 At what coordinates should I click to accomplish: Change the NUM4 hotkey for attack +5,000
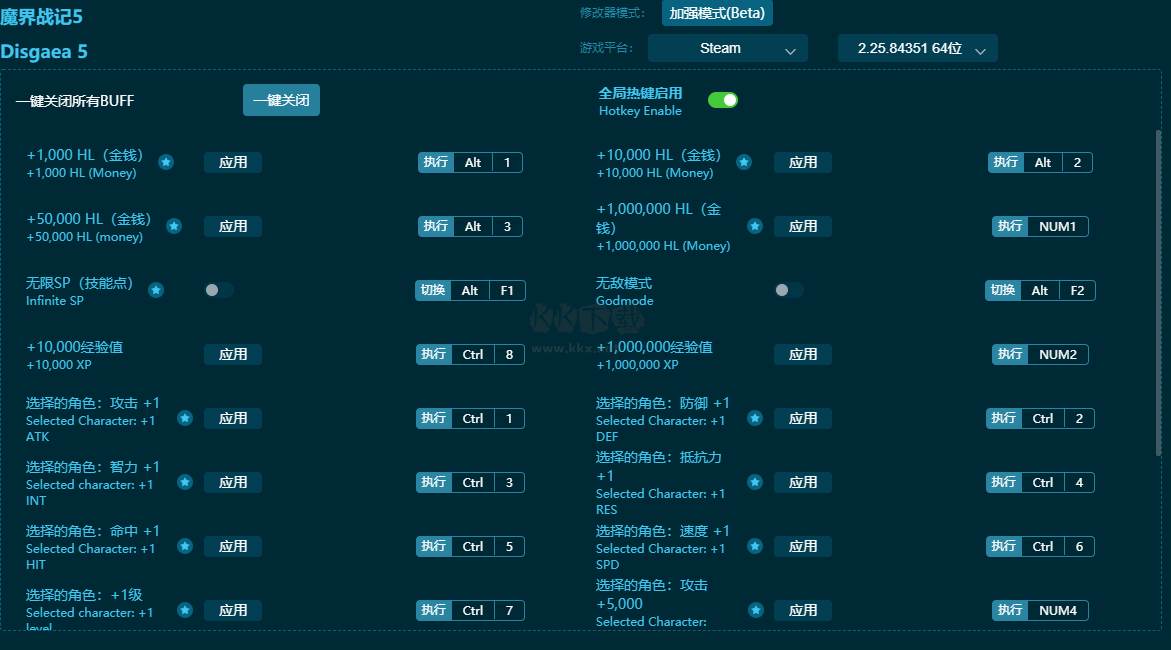click(x=1040, y=610)
